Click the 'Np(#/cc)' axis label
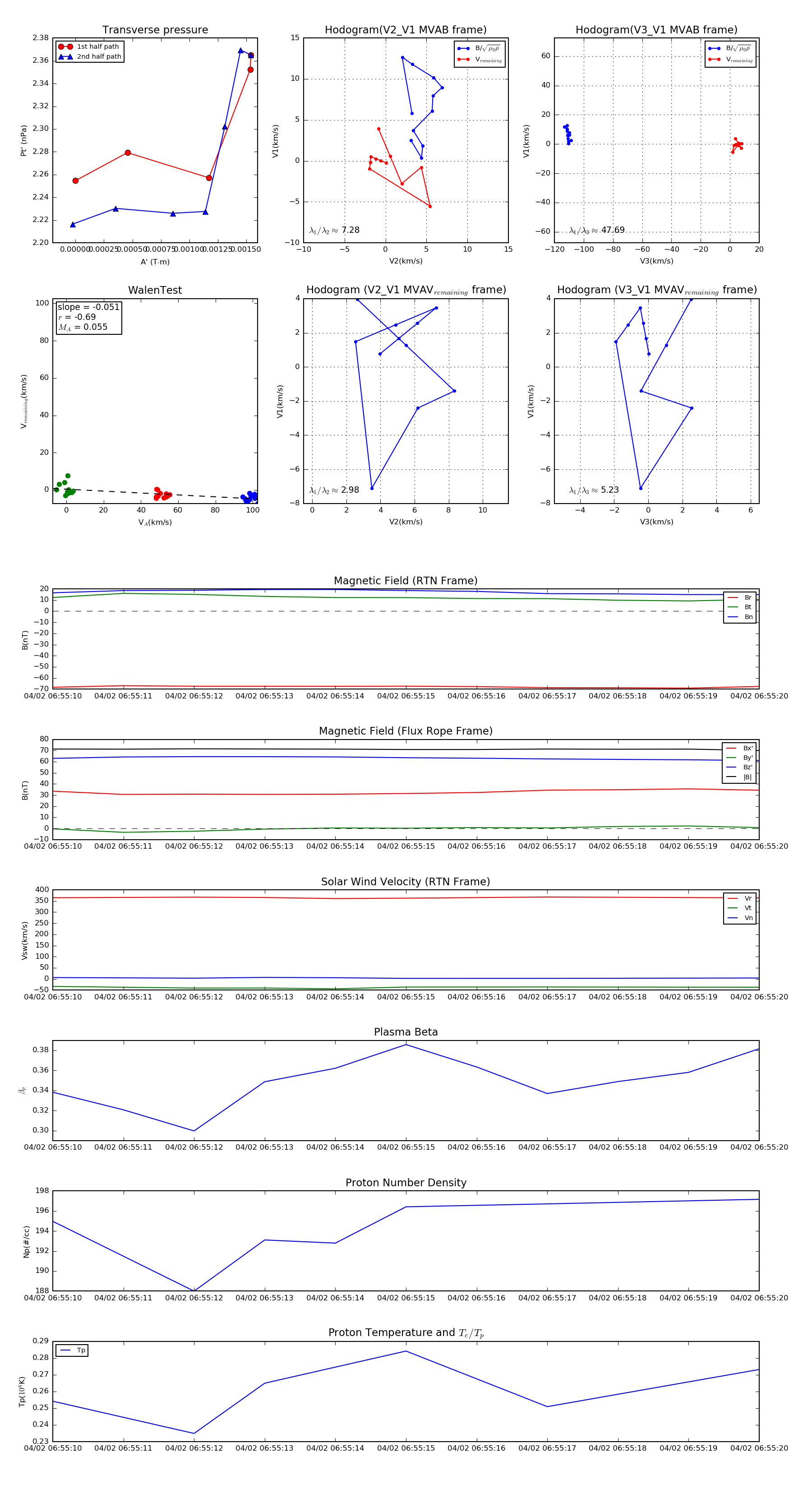Image resolution: width=812 pixels, height=1489 pixels. click(x=26, y=1242)
